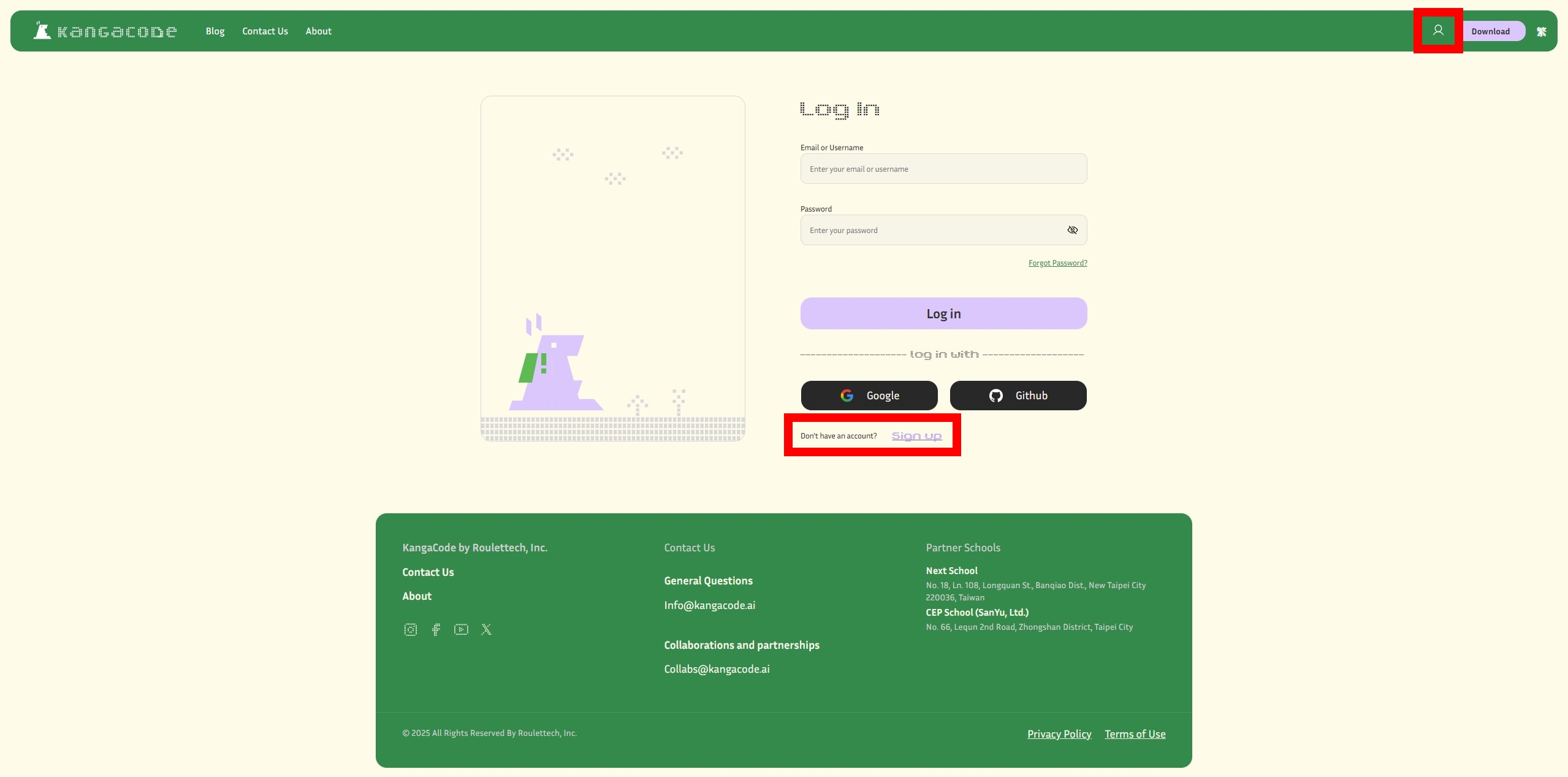1568x777 pixels.
Task: Submit with the Log in button
Action: tap(944, 313)
